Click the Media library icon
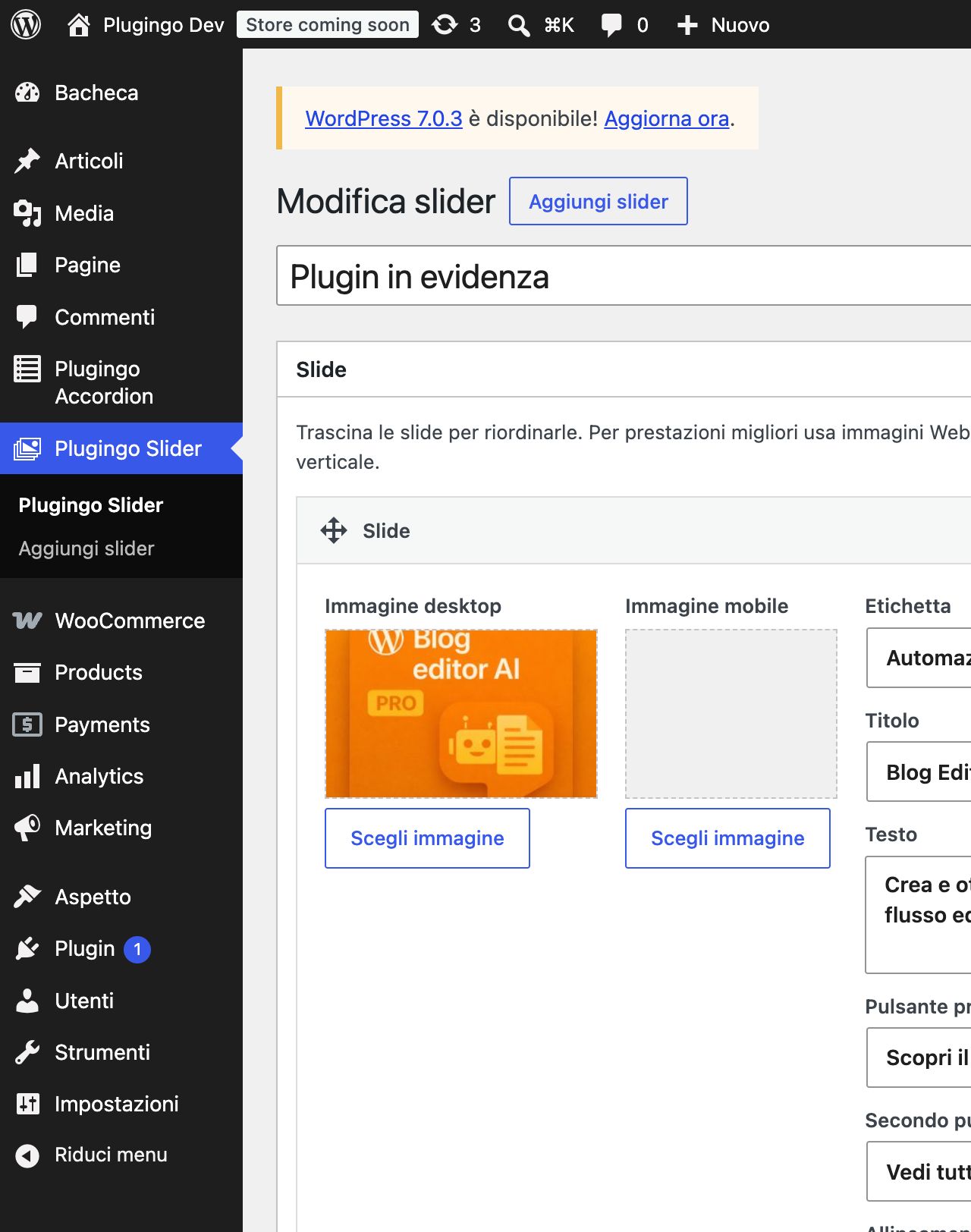This screenshot has width=971, height=1232. (x=27, y=213)
